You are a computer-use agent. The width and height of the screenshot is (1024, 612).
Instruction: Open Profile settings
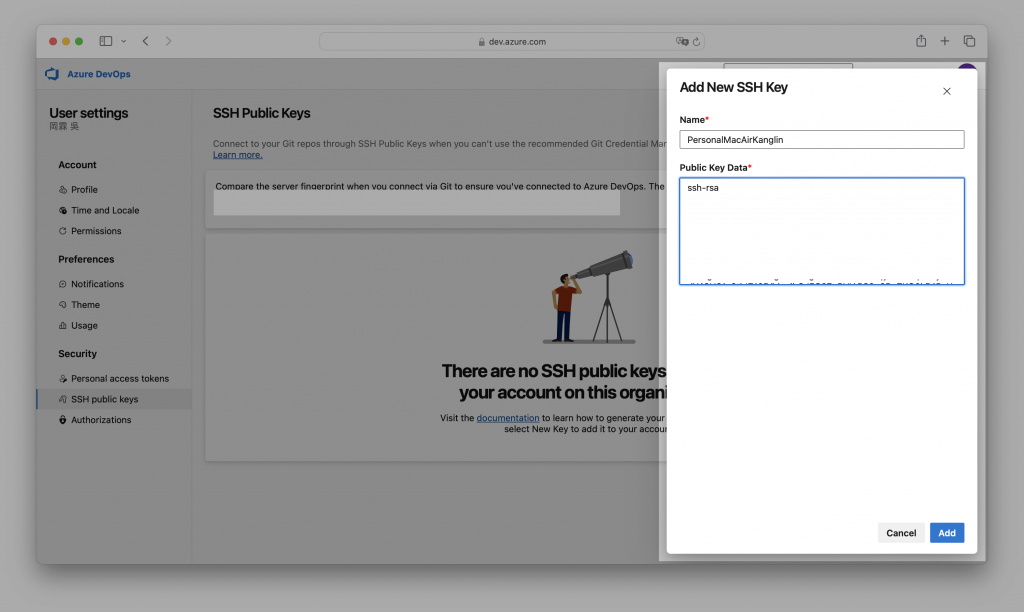coord(84,189)
